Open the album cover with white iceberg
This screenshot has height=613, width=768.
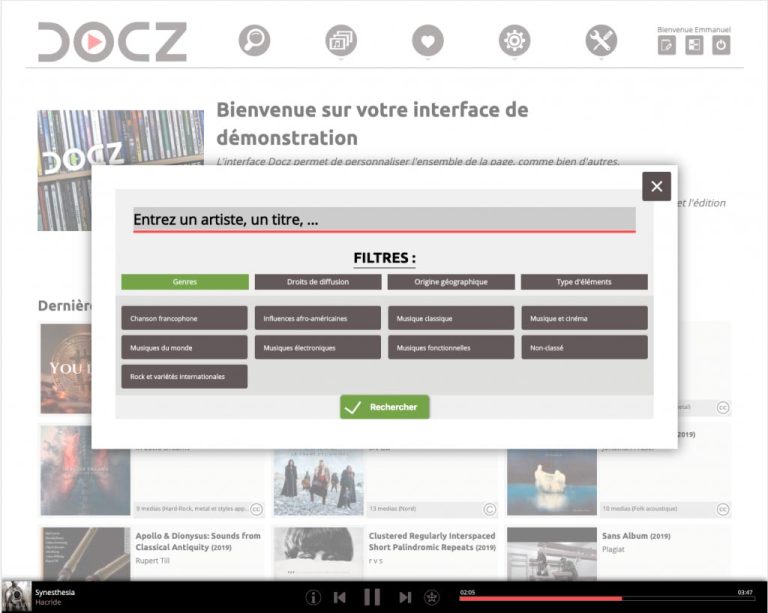pos(552,482)
